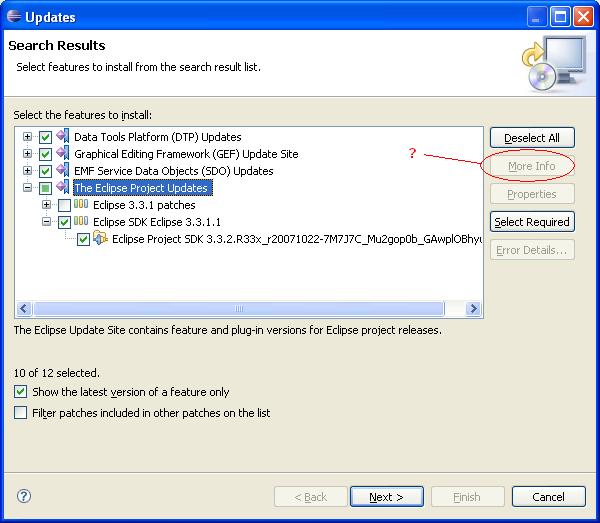Click the disabled Error Details button
The width and height of the screenshot is (600, 523).
(532, 250)
